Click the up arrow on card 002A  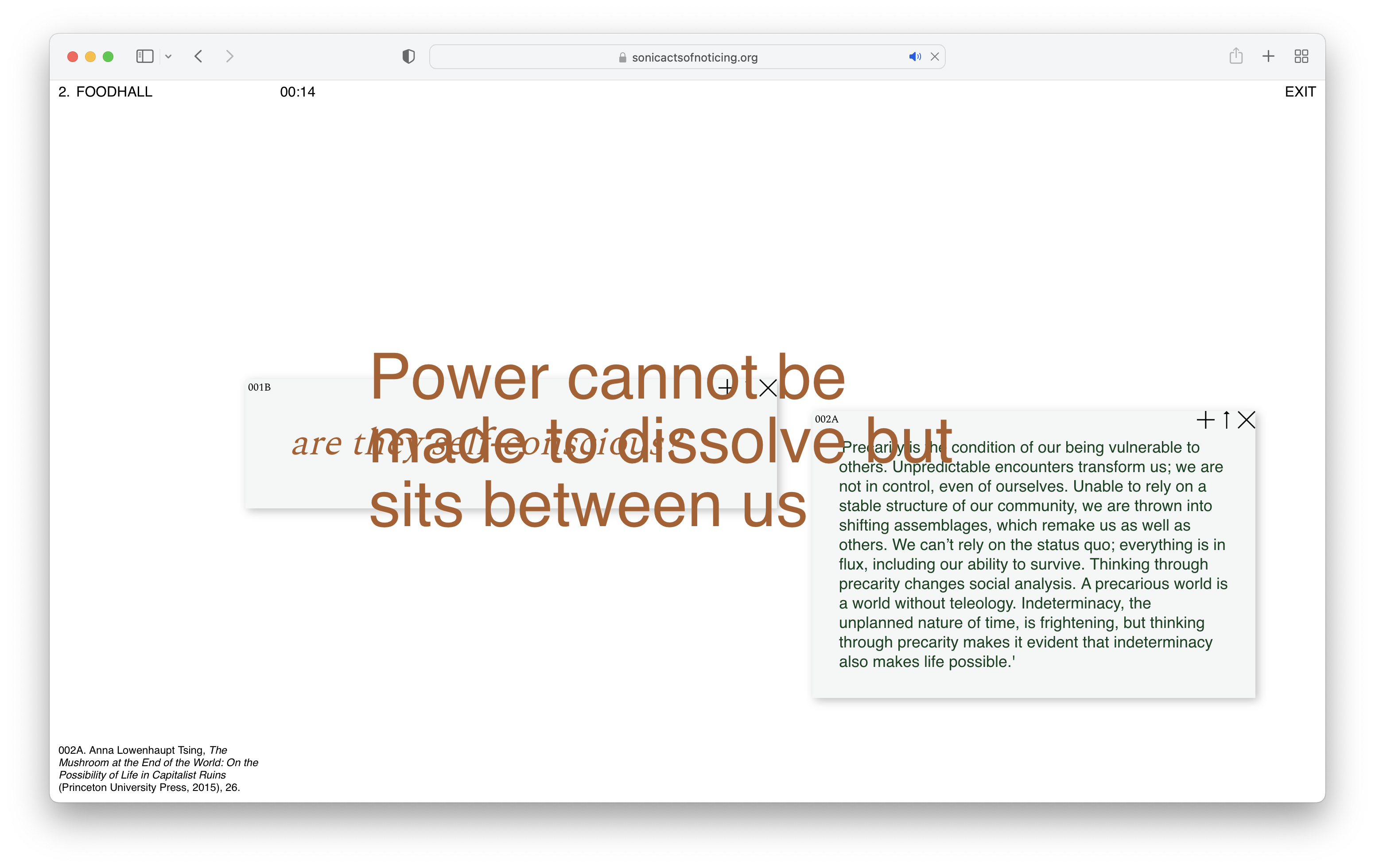pos(1226,421)
